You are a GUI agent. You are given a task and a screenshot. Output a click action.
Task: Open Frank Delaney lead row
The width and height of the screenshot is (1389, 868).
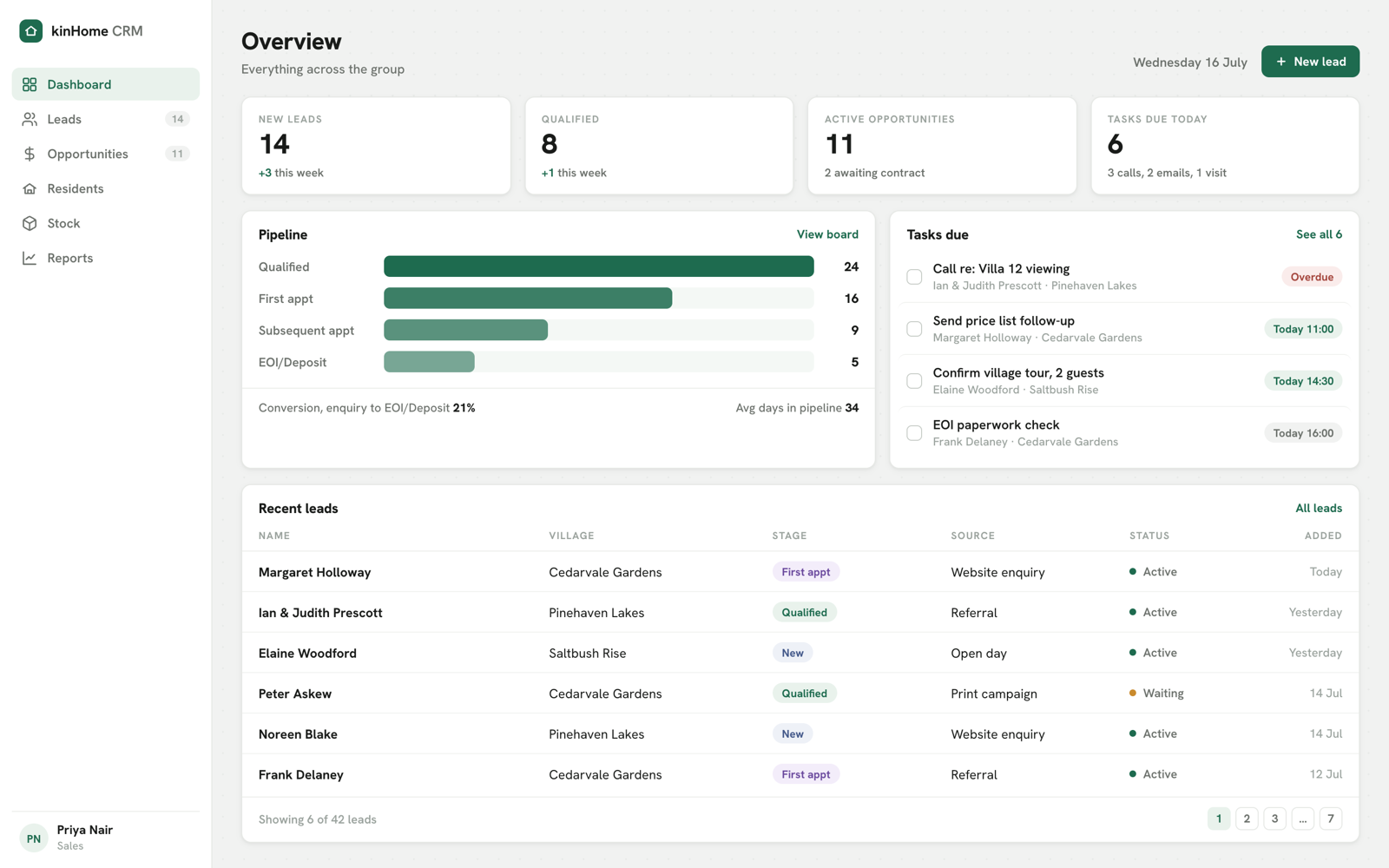tap(800, 774)
